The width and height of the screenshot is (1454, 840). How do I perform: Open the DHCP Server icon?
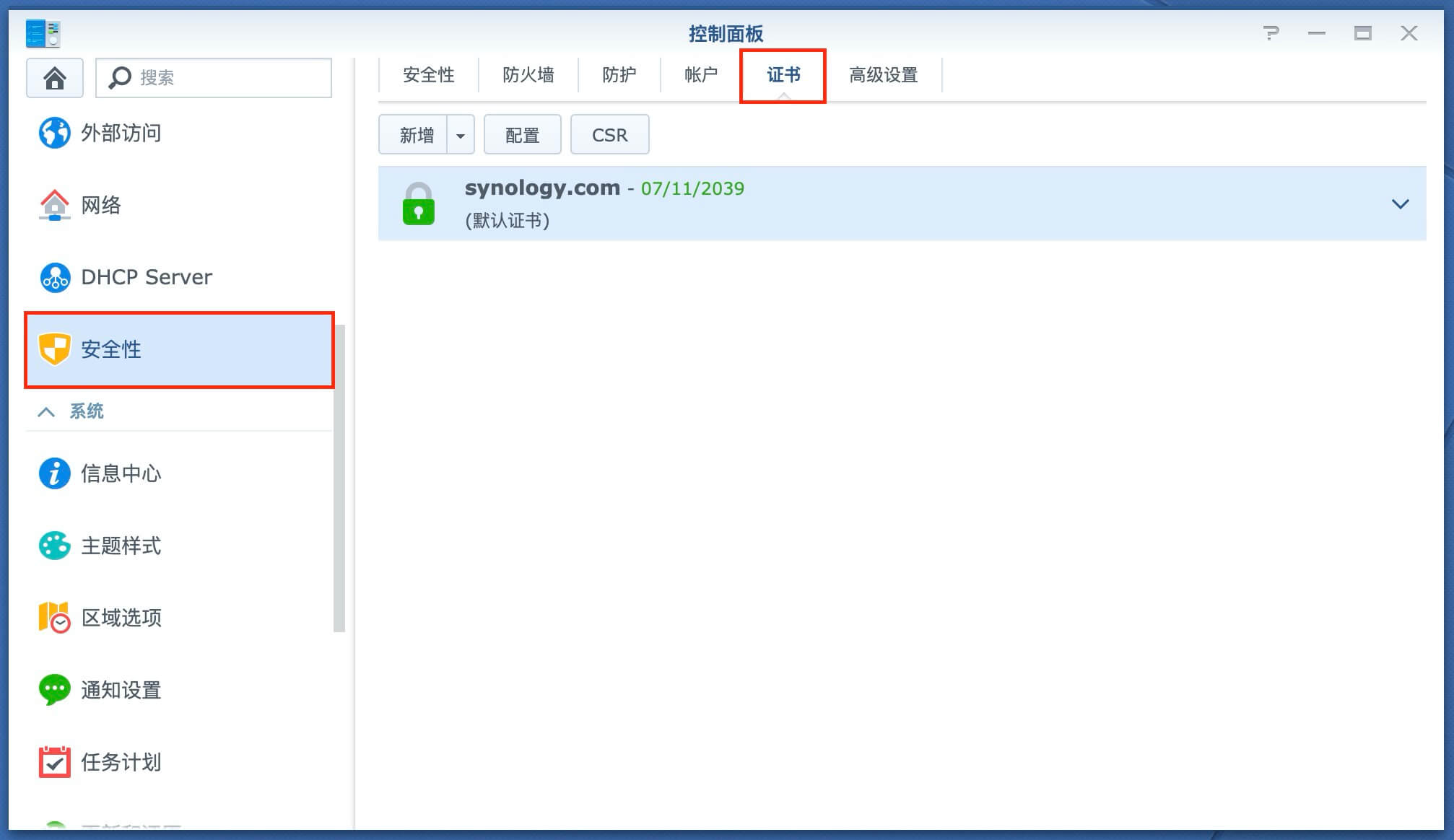tap(54, 277)
